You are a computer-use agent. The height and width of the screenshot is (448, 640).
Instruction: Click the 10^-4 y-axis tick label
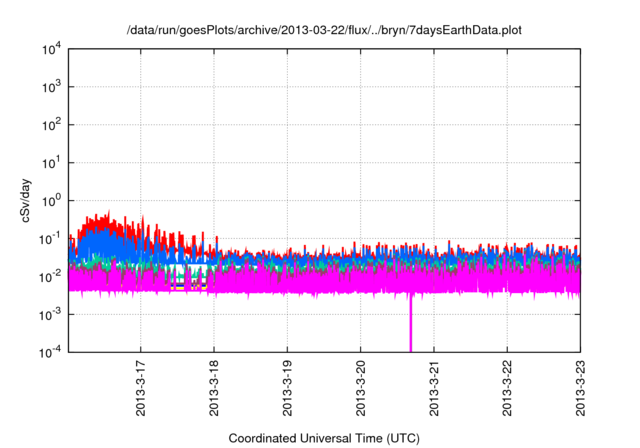[50, 352]
